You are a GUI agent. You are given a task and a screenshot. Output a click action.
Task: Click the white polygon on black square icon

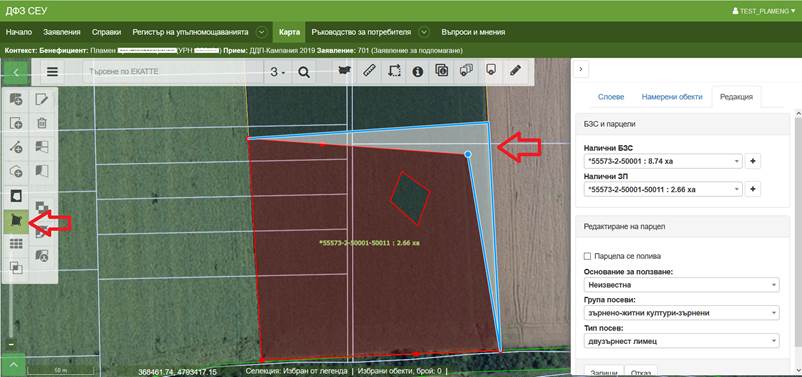pos(16,196)
